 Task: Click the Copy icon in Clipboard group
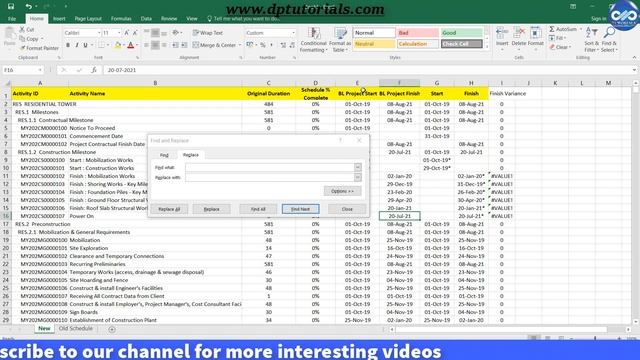click(x=22, y=39)
